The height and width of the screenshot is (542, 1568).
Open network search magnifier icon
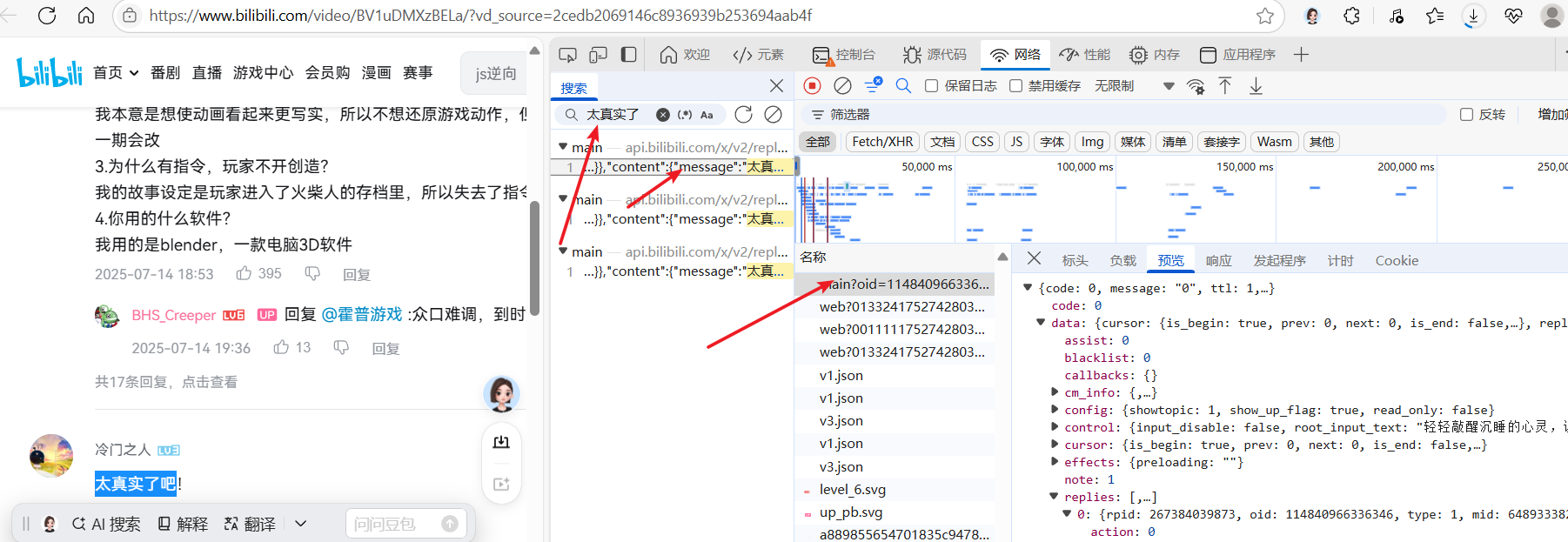tap(903, 85)
